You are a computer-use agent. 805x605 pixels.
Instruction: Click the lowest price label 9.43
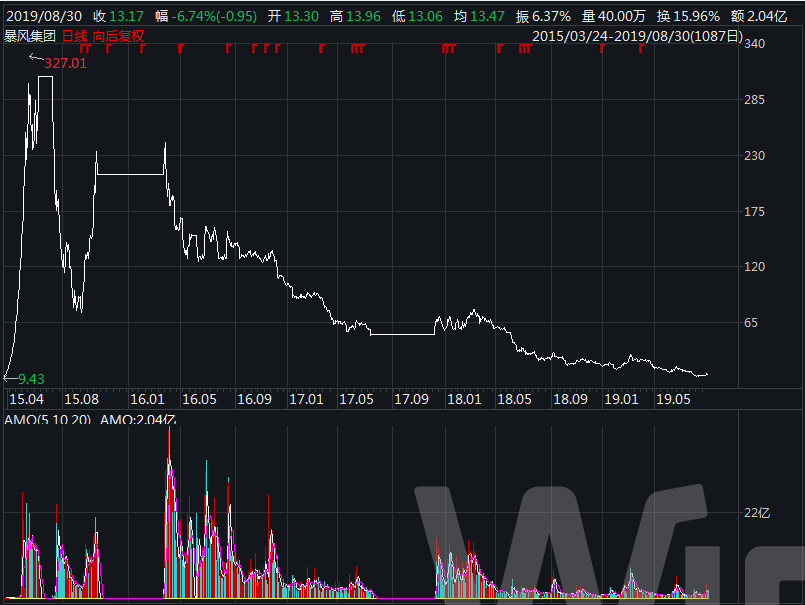click(31, 379)
